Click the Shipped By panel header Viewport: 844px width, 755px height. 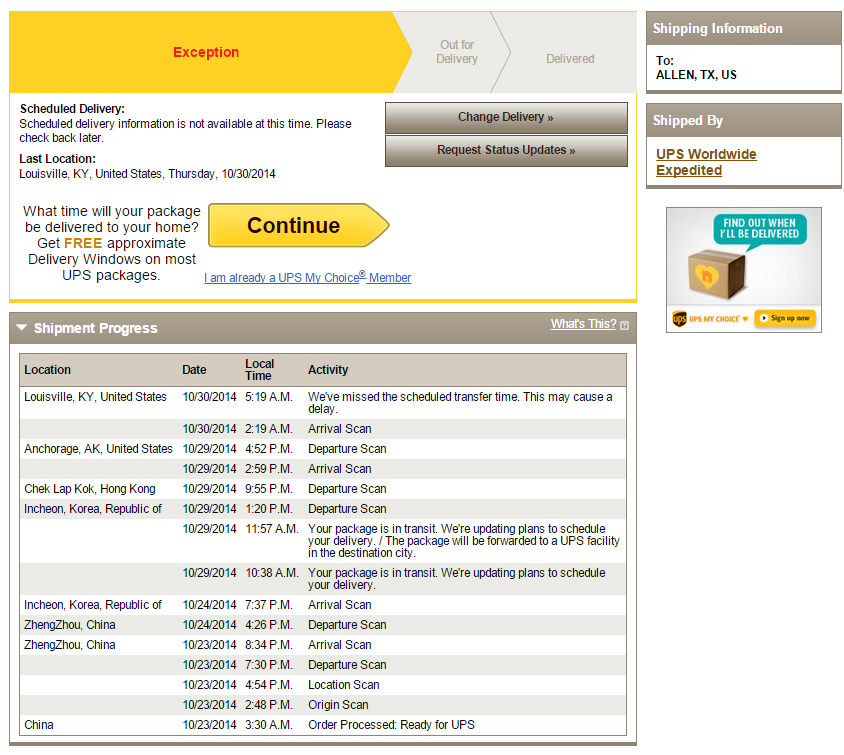tap(743, 121)
